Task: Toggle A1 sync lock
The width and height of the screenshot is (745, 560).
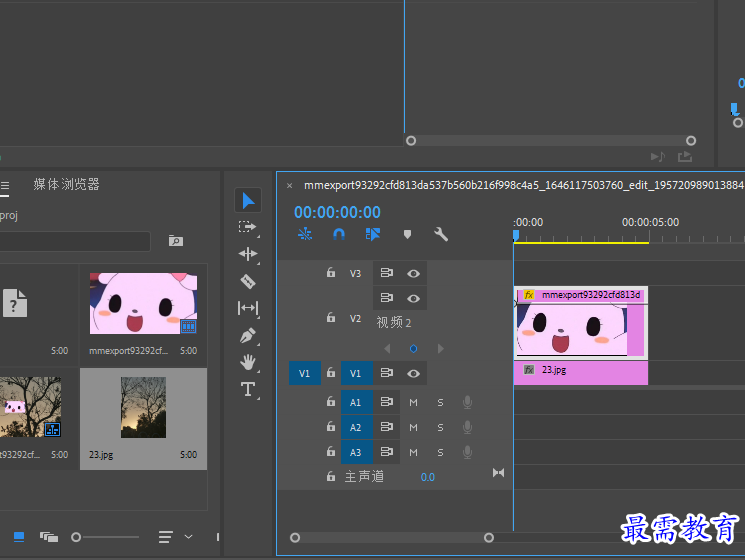Action: coord(386,402)
